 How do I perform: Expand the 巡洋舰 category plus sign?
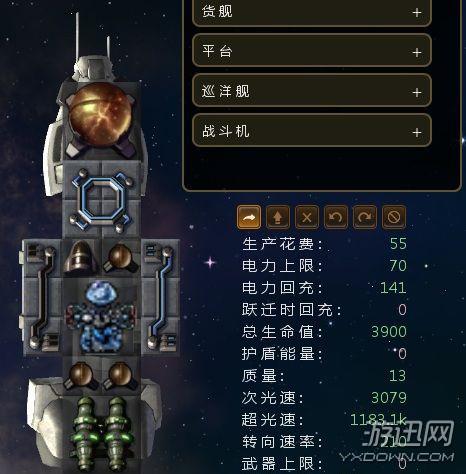(417, 92)
